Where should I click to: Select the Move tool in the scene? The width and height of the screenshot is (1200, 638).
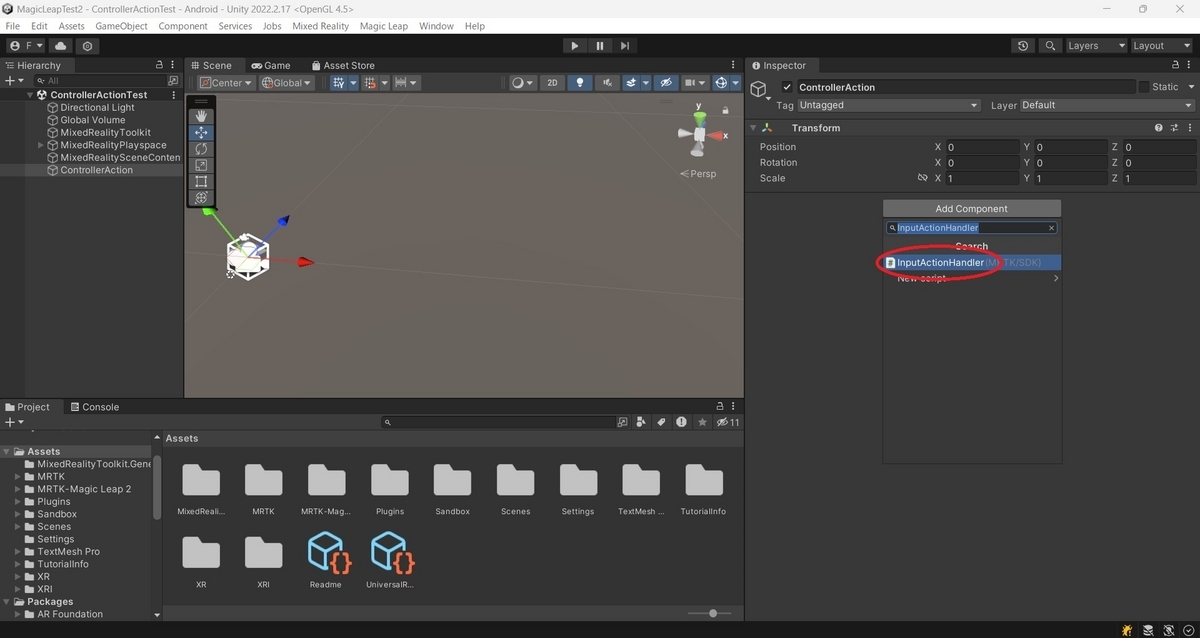point(201,132)
